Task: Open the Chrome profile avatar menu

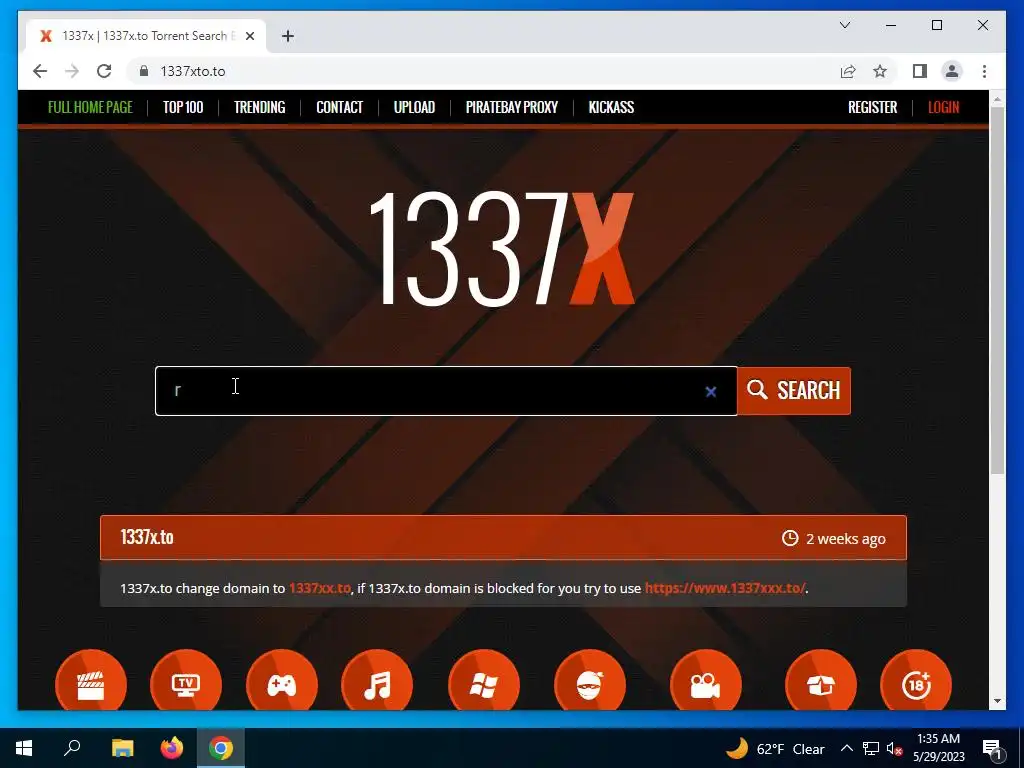Action: pos(952,71)
